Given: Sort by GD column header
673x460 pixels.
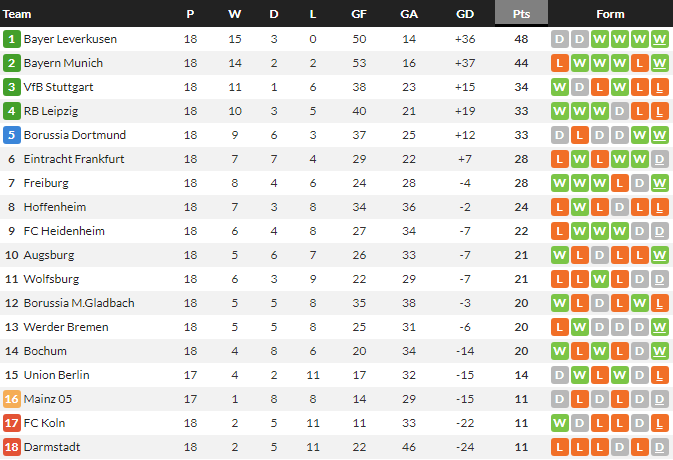Looking at the screenshot, I should click(465, 14).
